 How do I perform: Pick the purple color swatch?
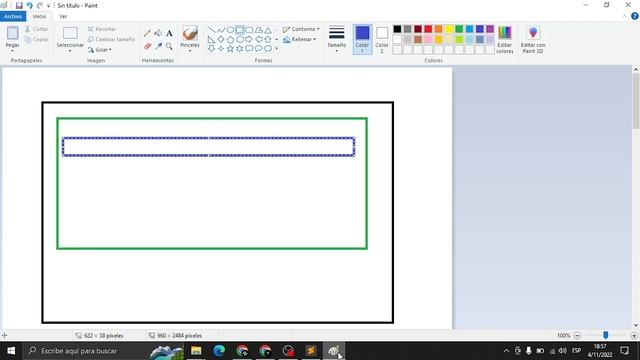click(x=490, y=29)
